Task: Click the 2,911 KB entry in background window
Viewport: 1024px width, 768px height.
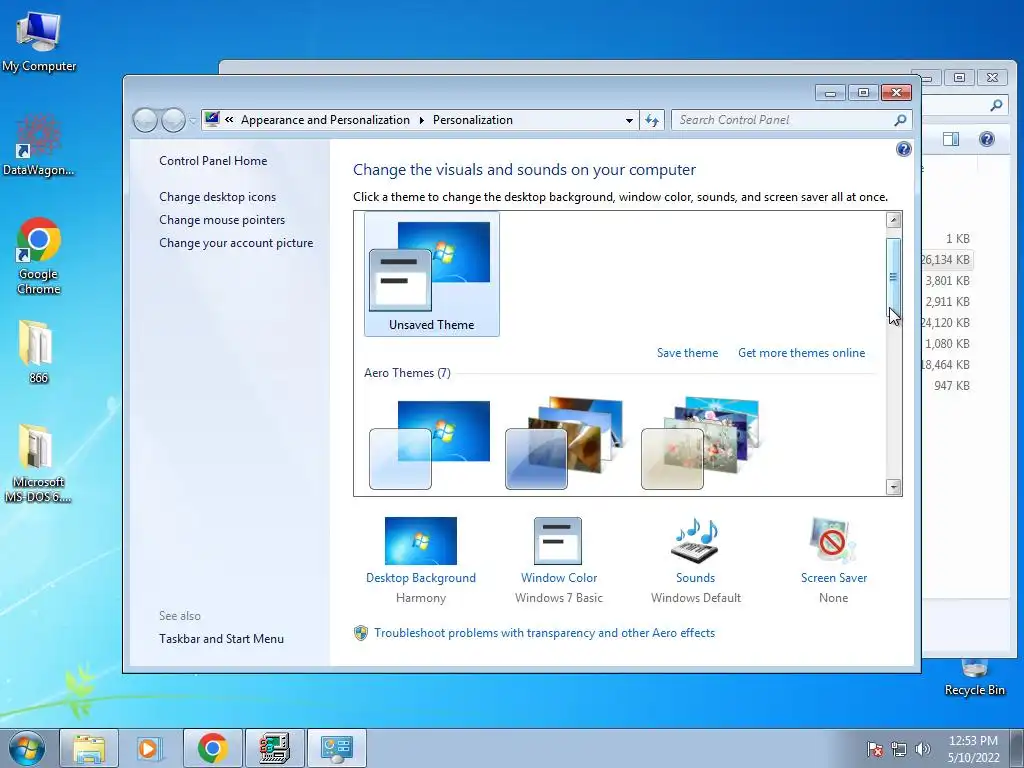Action: [x=947, y=302]
